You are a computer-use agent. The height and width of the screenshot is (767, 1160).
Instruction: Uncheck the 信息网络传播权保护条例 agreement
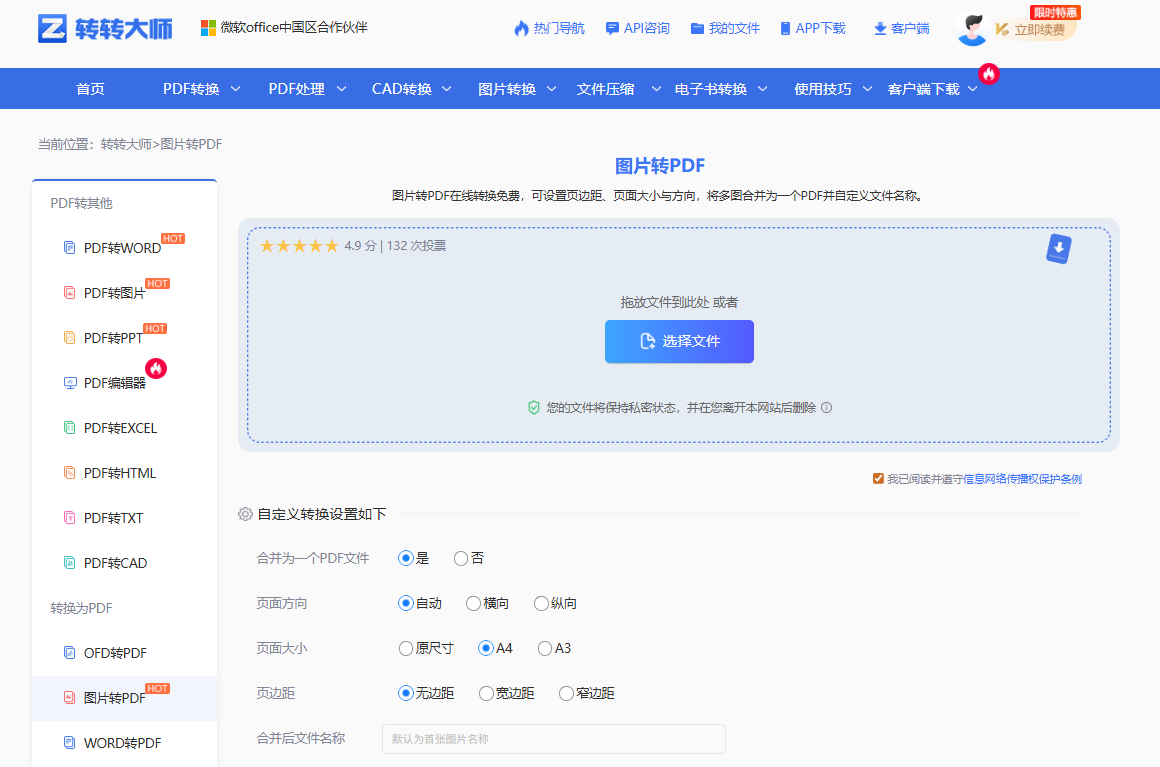[x=876, y=478]
